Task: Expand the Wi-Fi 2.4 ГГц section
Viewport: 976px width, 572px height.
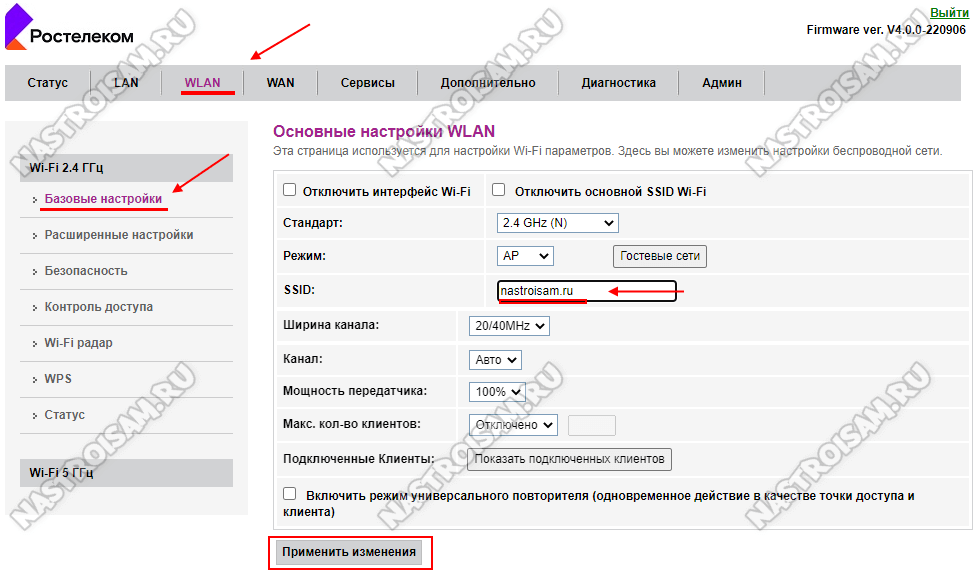Action: pyautogui.click(x=126, y=167)
